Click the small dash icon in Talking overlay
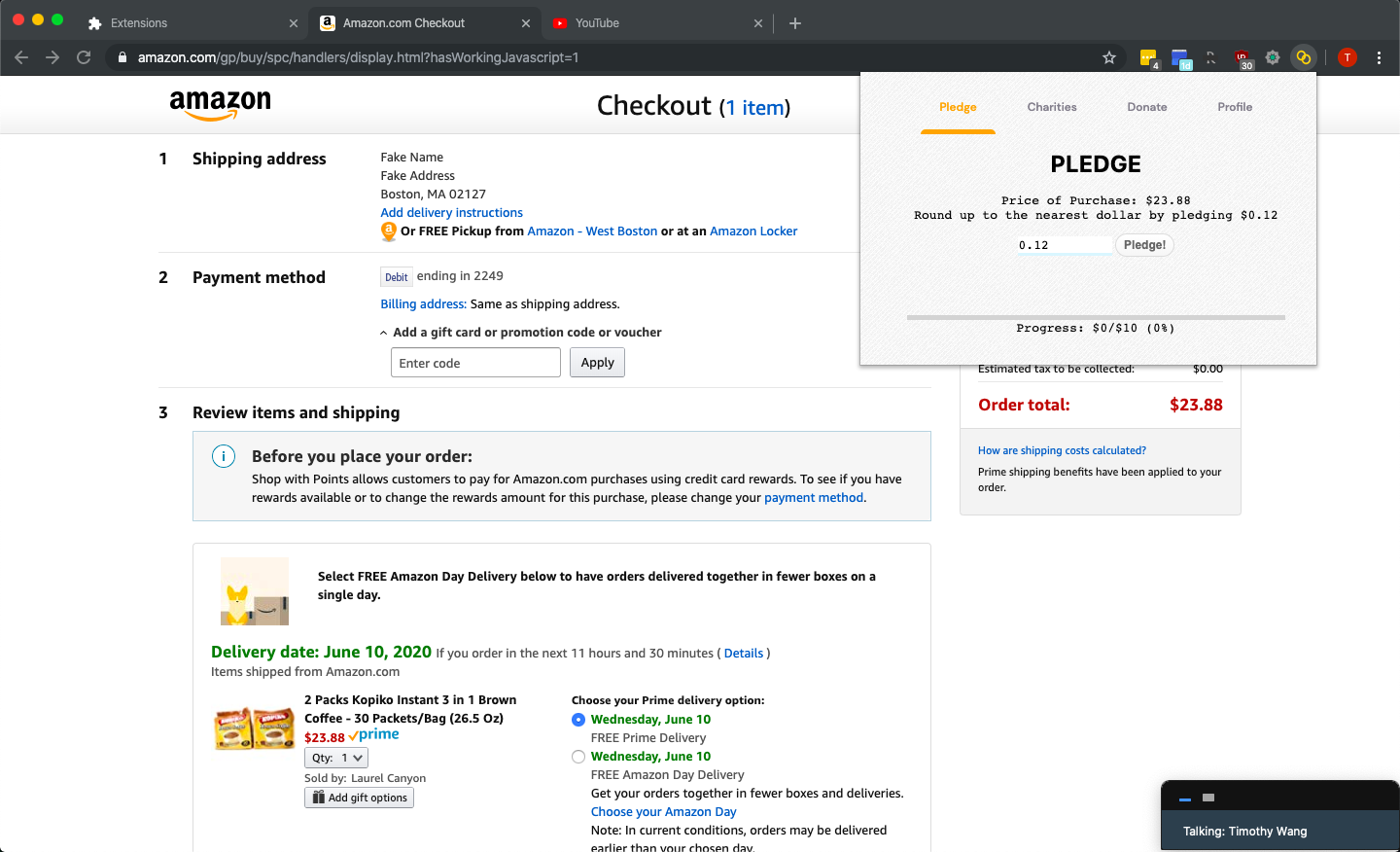The image size is (1400, 852). point(1185,799)
